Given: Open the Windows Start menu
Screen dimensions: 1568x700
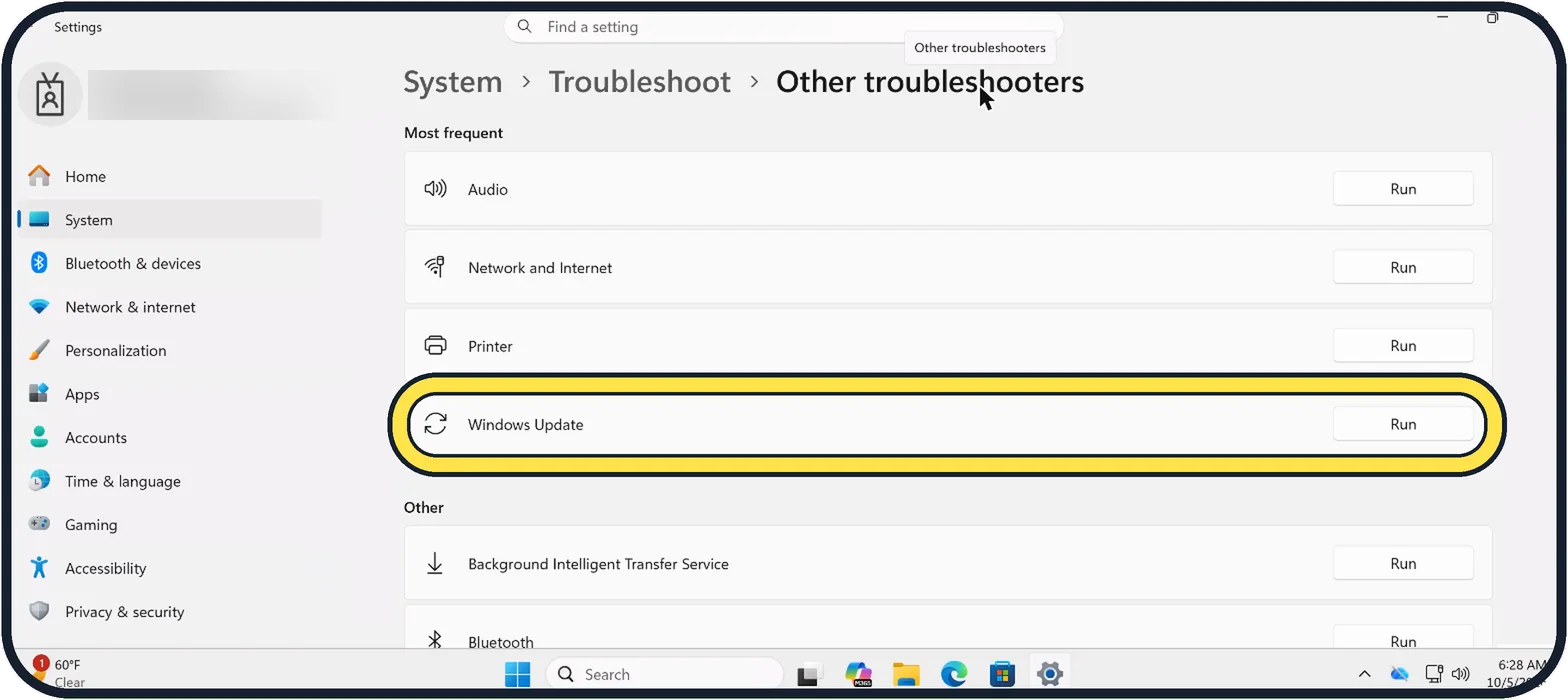Looking at the screenshot, I should point(518,674).
